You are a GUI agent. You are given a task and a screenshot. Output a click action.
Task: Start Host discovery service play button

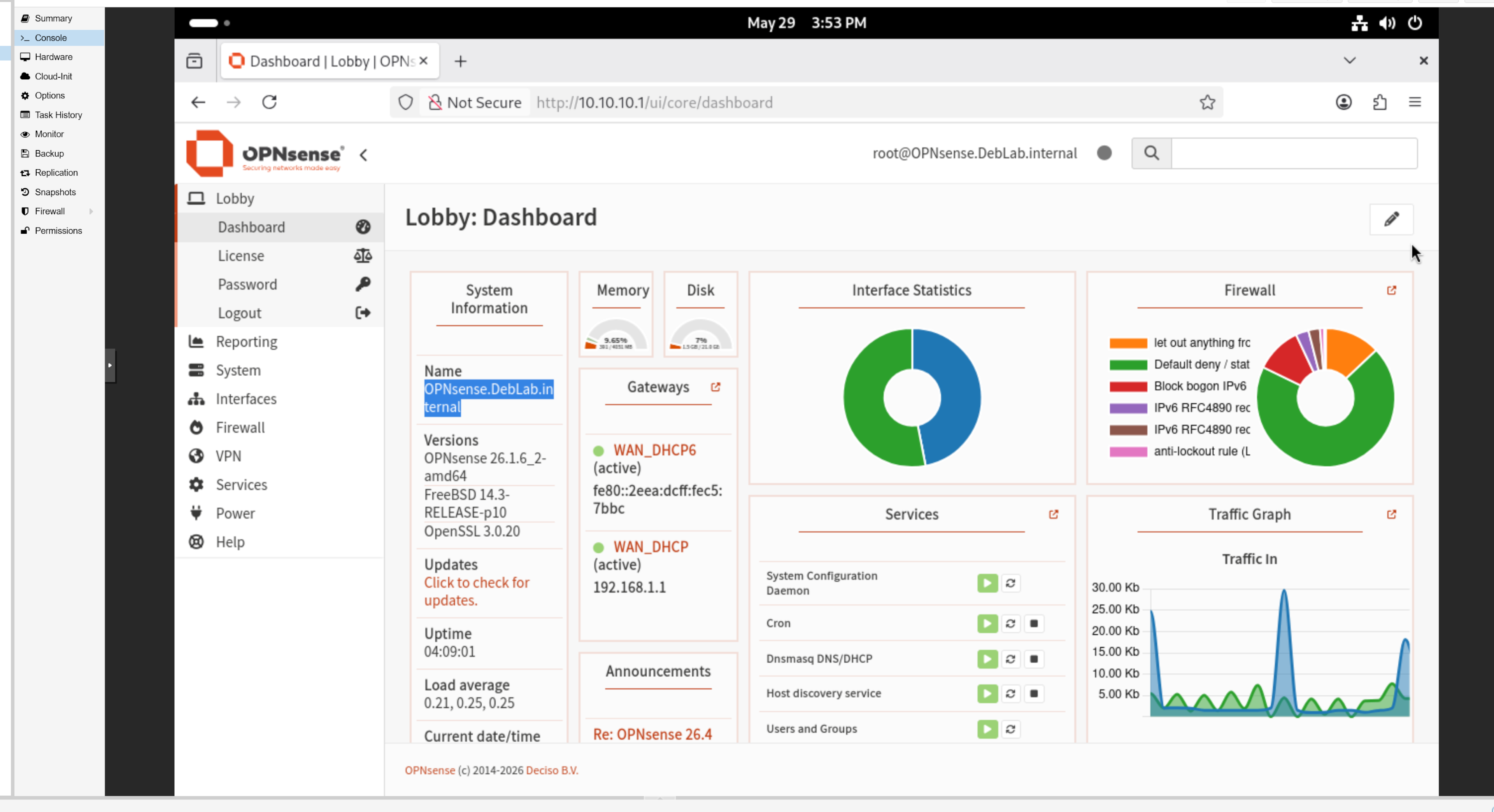click(x=987, y=694)
